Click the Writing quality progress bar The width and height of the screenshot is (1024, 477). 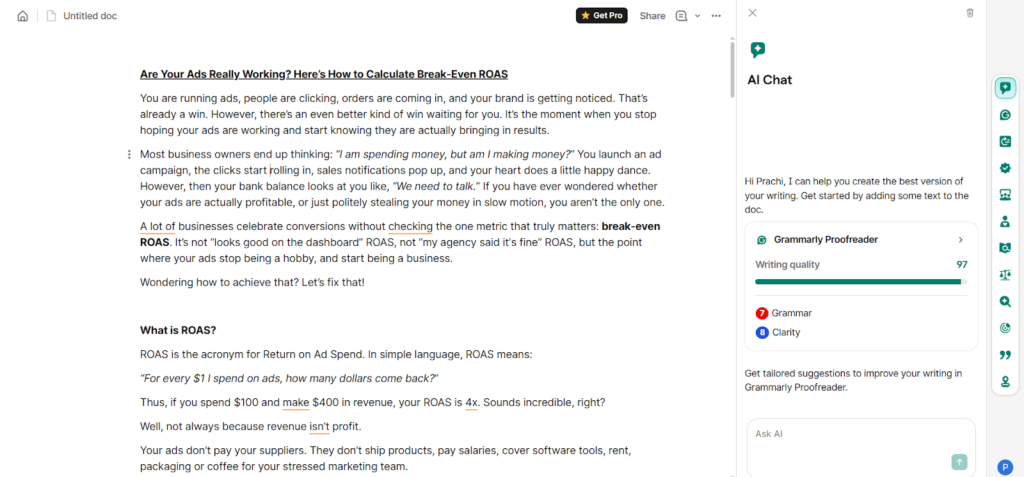pos(860,282)
